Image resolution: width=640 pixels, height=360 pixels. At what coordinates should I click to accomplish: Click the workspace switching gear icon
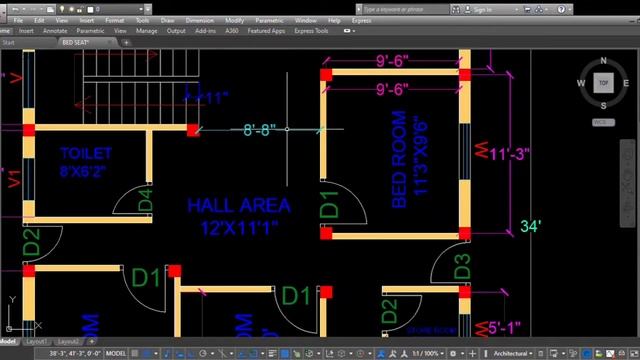tap(453, 353)
